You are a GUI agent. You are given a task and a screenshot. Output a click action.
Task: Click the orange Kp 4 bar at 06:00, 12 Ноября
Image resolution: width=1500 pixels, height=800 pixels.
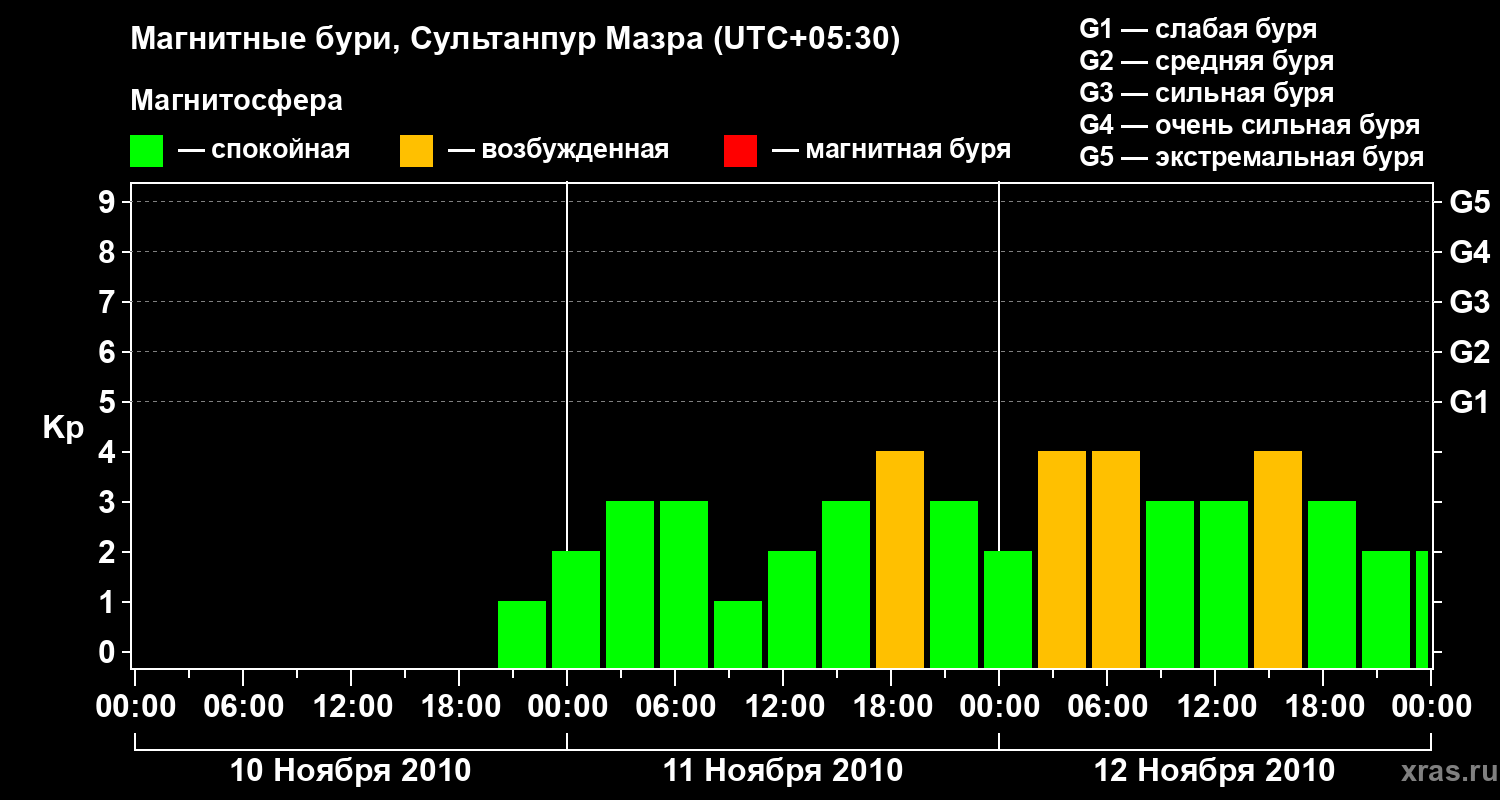(x=1116, y=559)
